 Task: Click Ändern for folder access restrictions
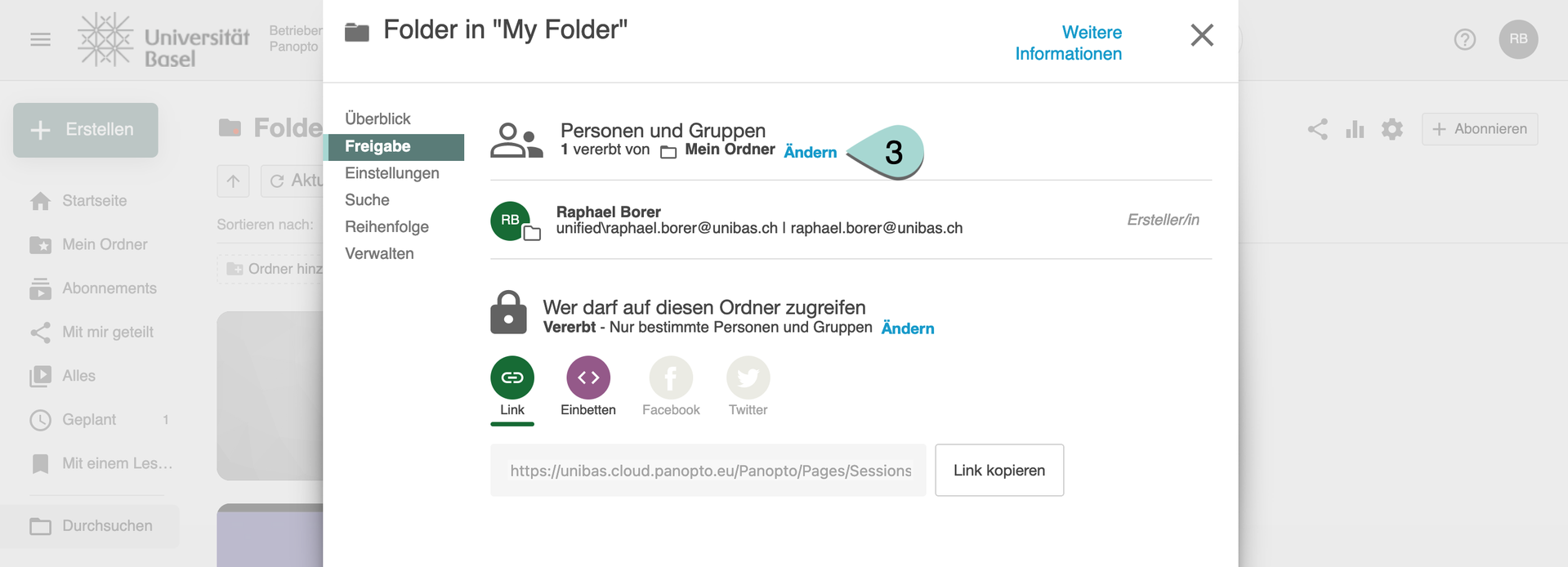coord(907,328)
